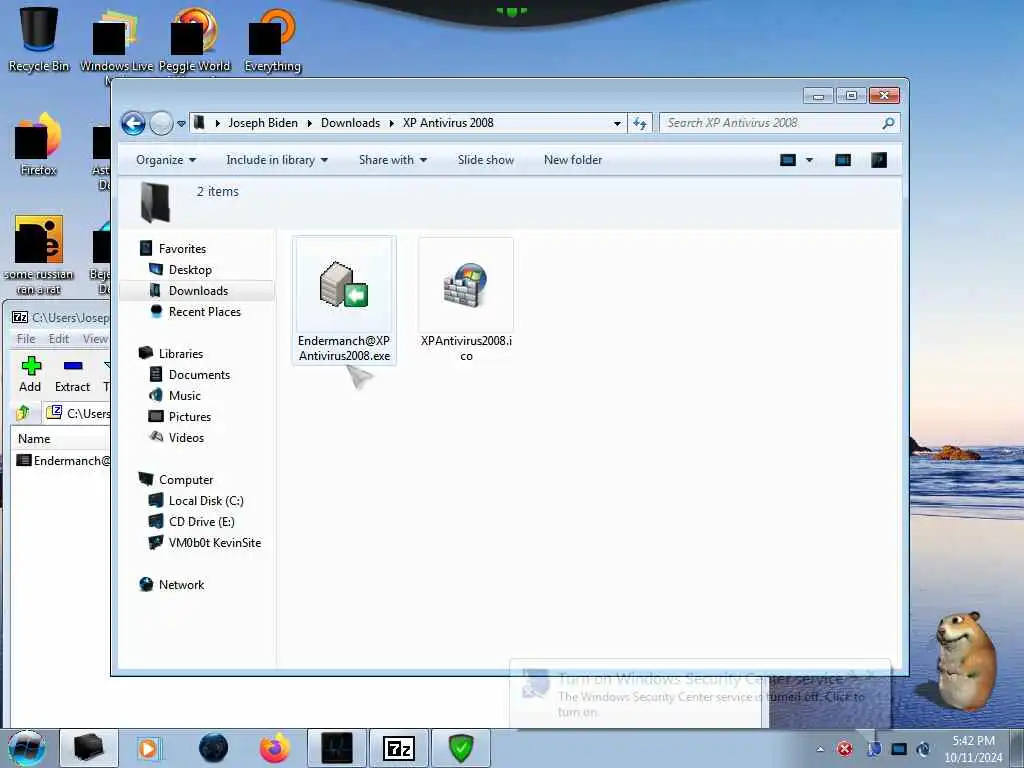This screenshot has height=768, width=1024.
Task: Open the Share with dropdown
Action: (x=392, y=160)
